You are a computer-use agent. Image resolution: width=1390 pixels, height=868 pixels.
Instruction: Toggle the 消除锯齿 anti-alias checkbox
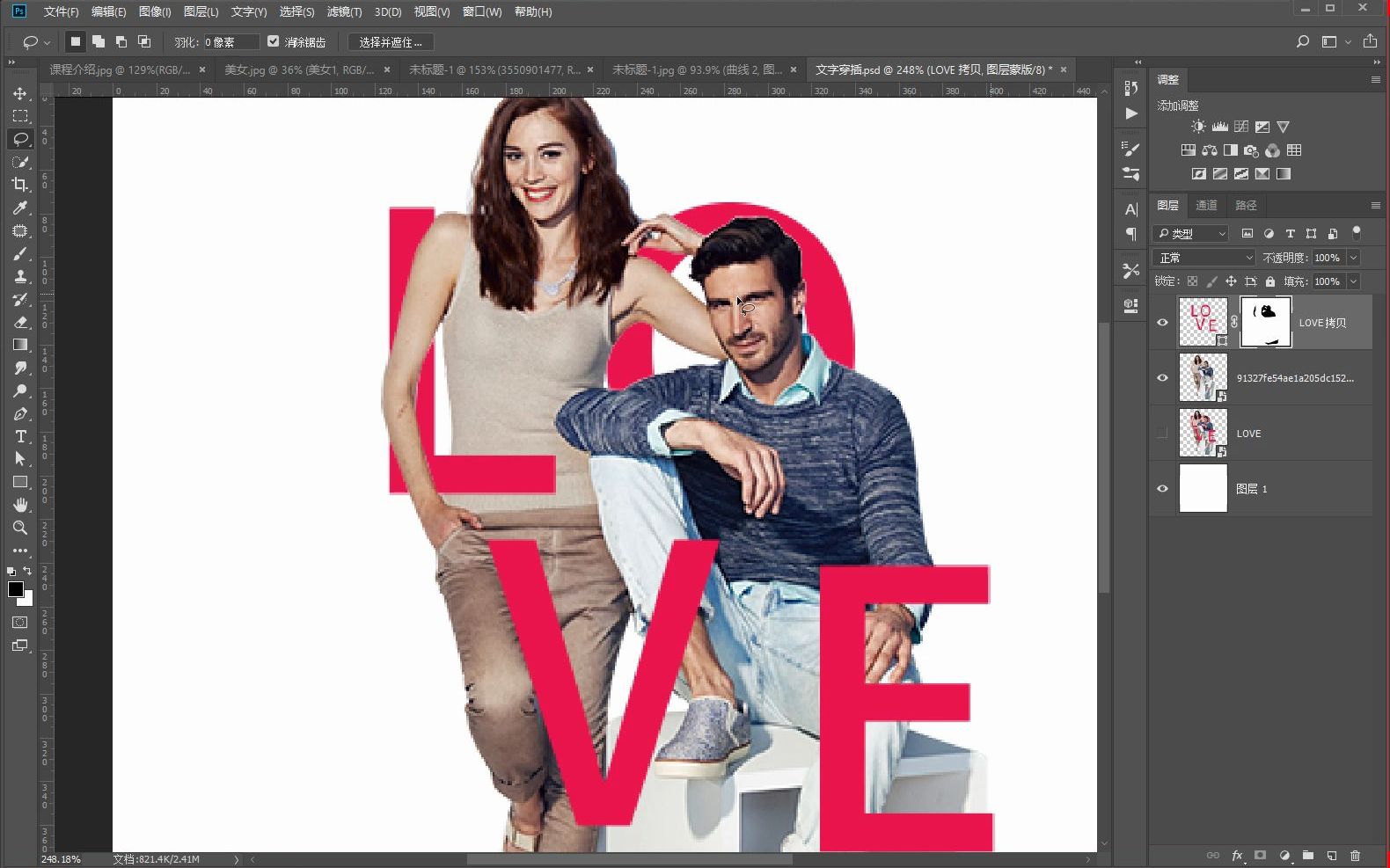tap(274, 41)
